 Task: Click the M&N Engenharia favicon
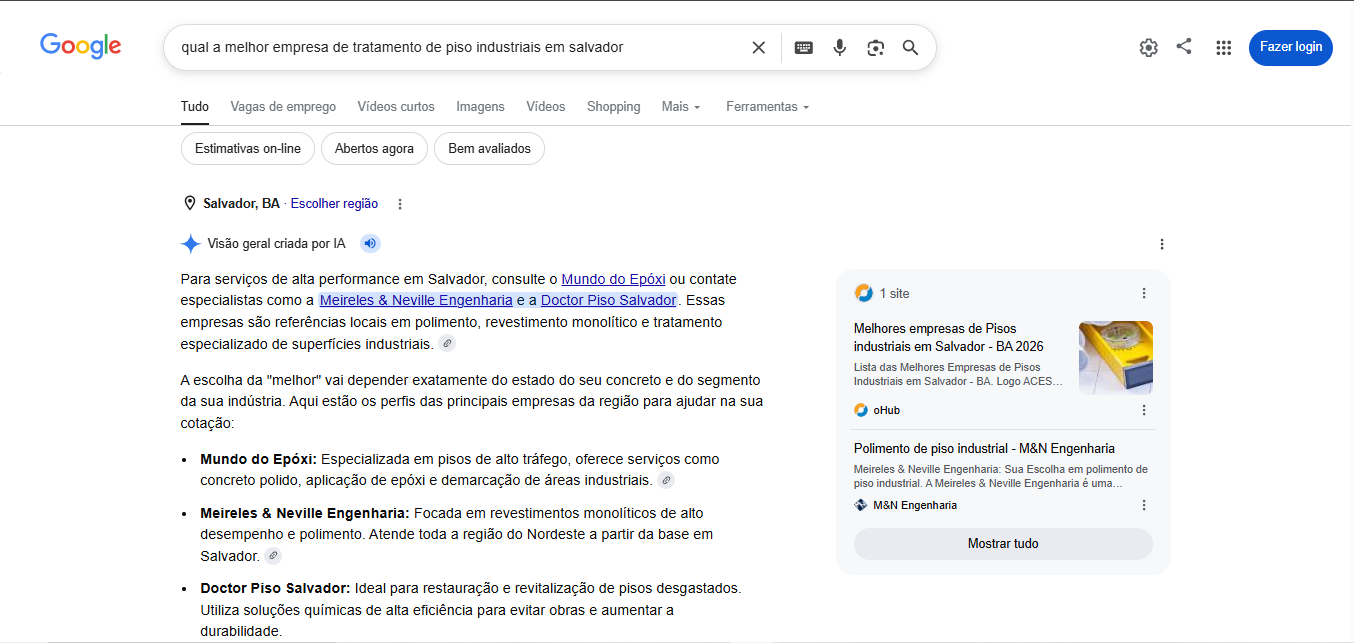(860, 505)
